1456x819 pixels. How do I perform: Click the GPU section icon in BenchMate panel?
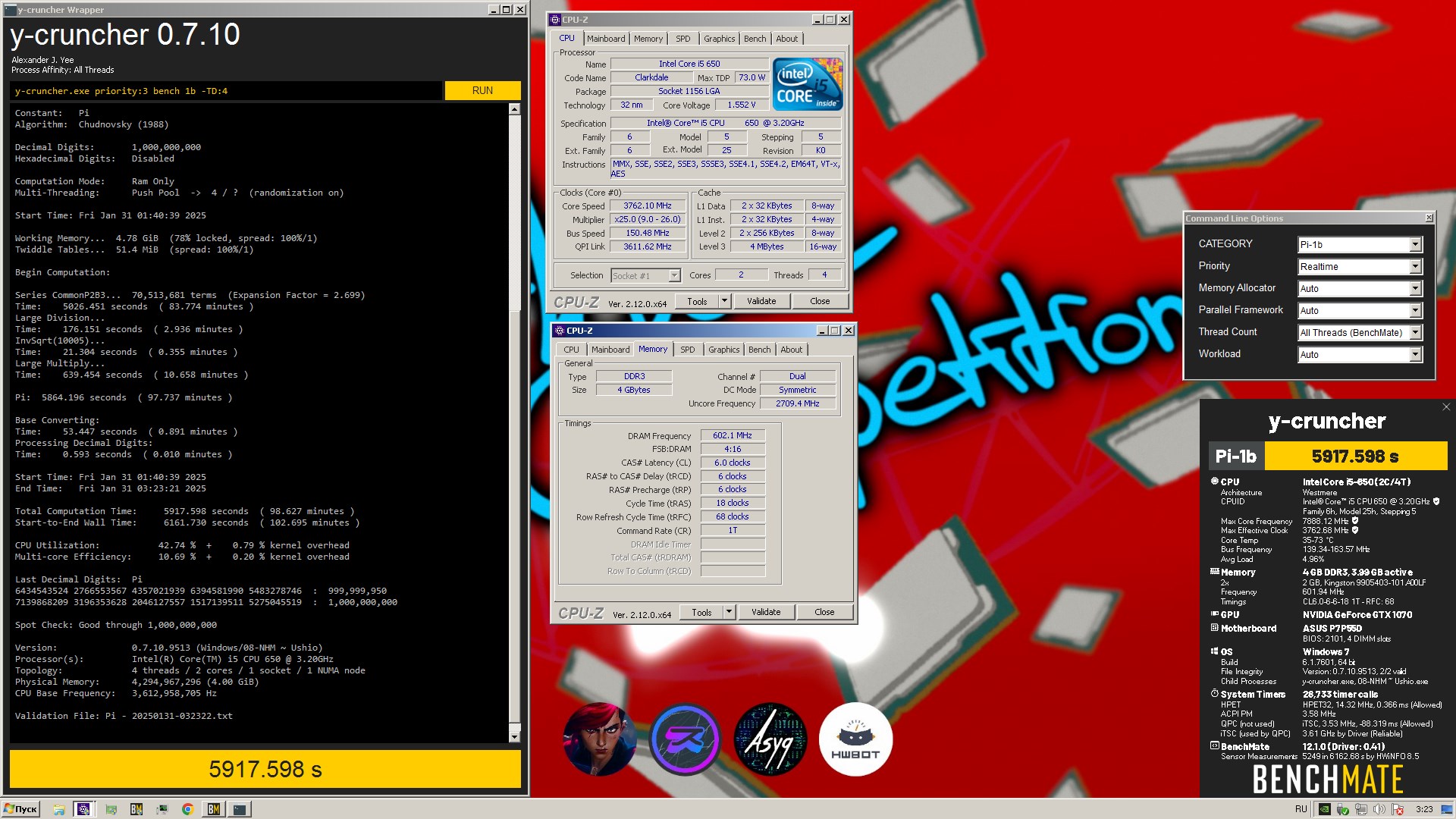coord(1215,613)
